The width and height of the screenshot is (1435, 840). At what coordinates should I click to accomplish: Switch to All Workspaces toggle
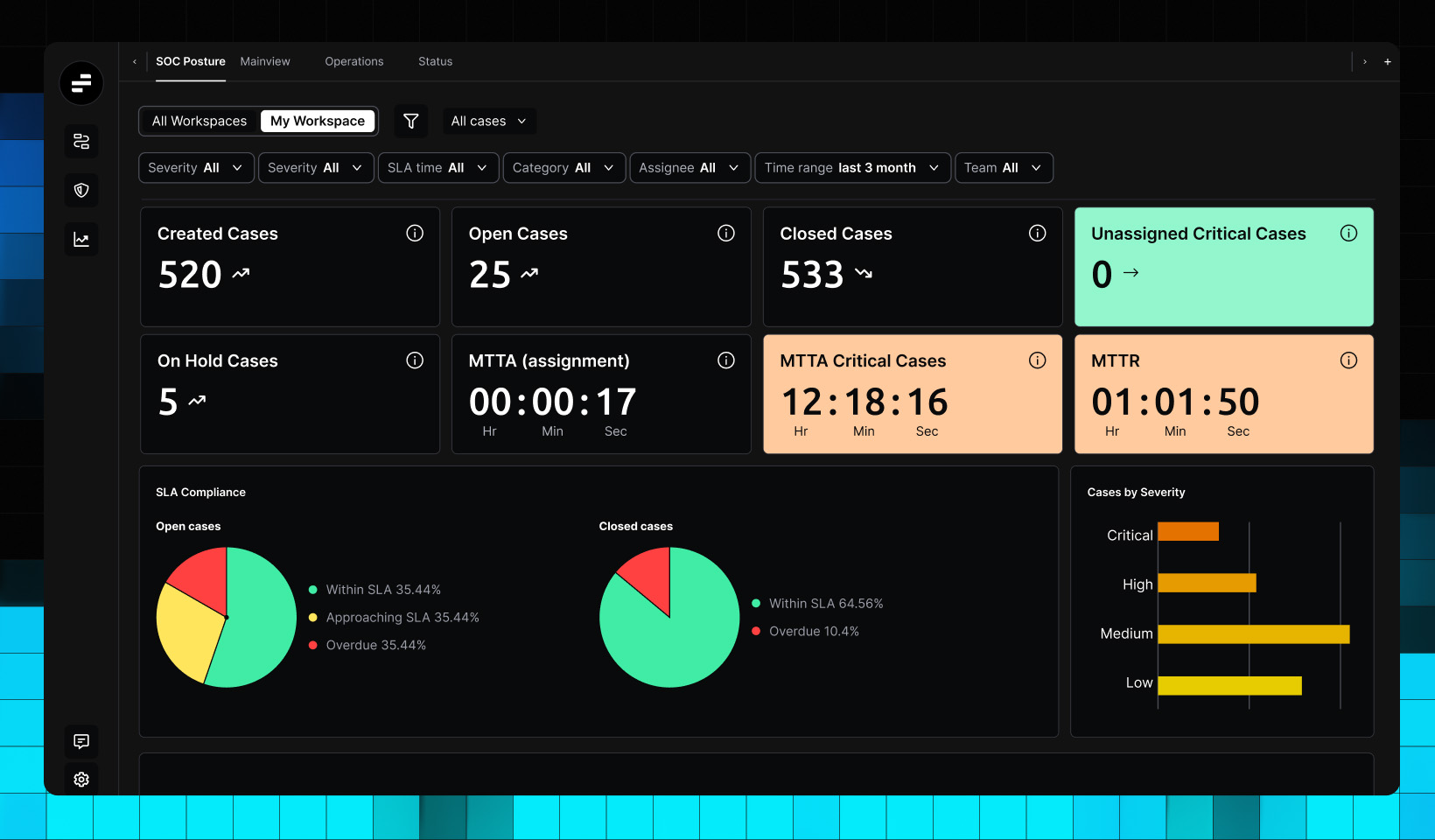199,122
